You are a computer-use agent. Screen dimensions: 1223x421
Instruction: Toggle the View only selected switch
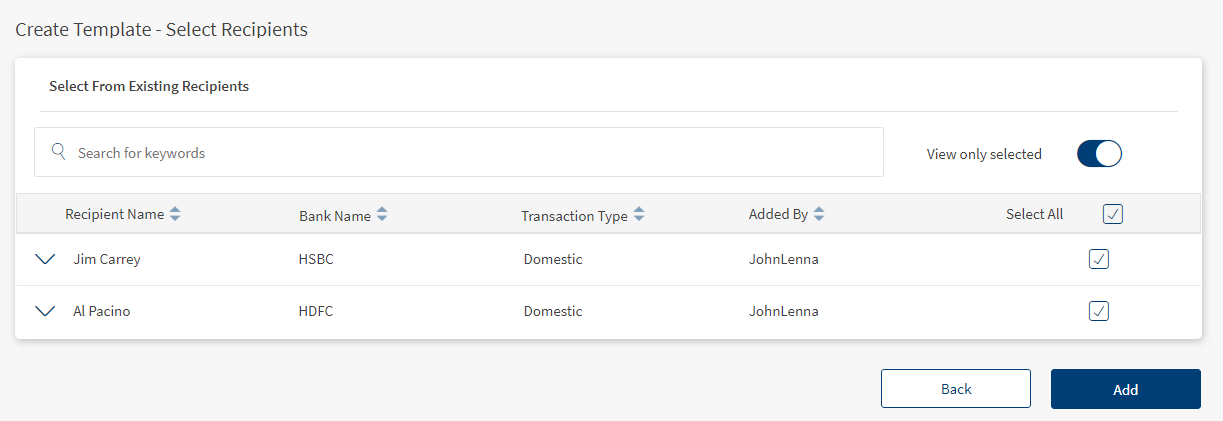[1099, 154]
